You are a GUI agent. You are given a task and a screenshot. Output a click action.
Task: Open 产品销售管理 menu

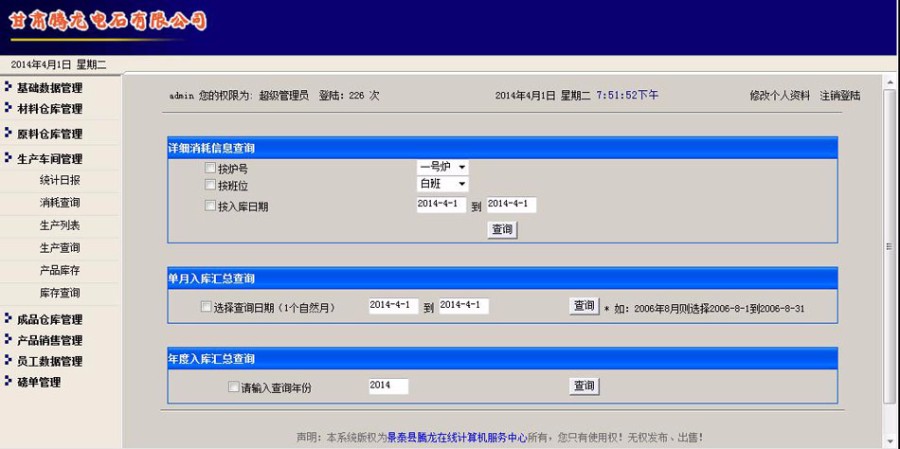(x=49, y=340)
